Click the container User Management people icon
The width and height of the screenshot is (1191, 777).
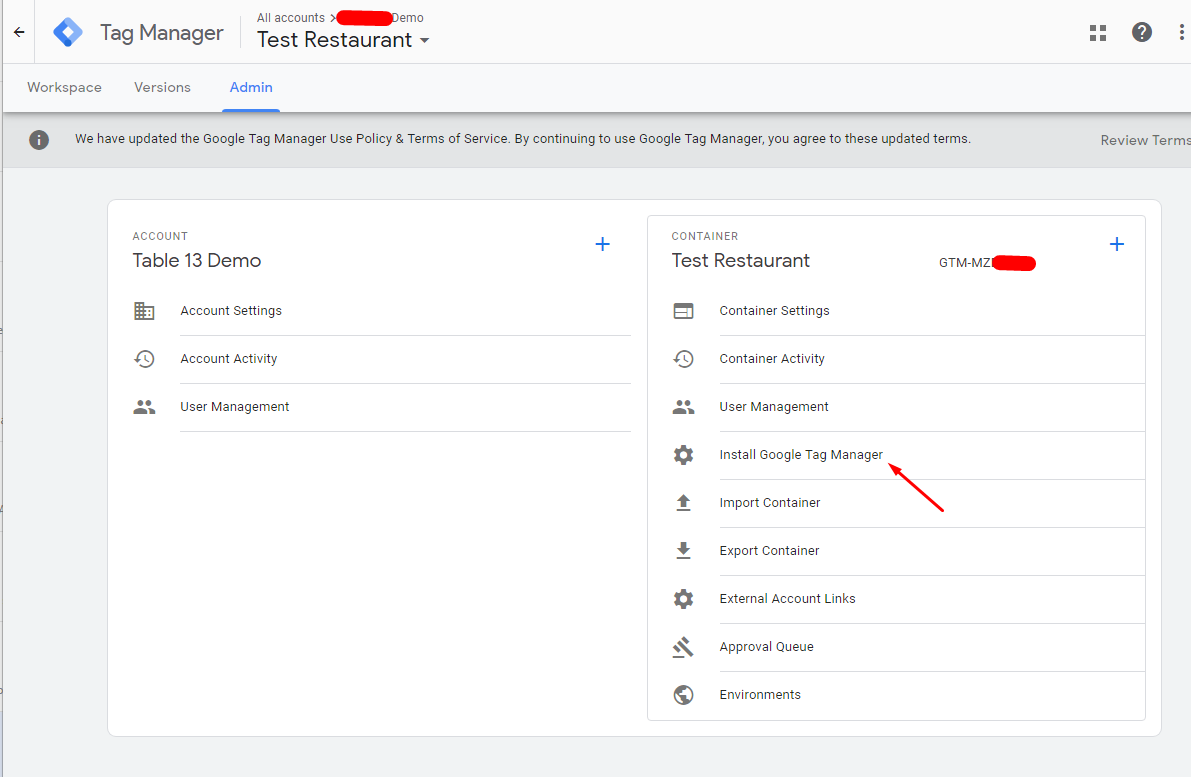coord(684,407)
